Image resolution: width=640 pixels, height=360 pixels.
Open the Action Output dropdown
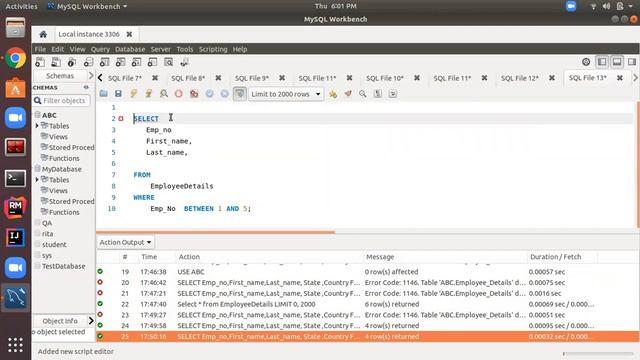[125, 242]
